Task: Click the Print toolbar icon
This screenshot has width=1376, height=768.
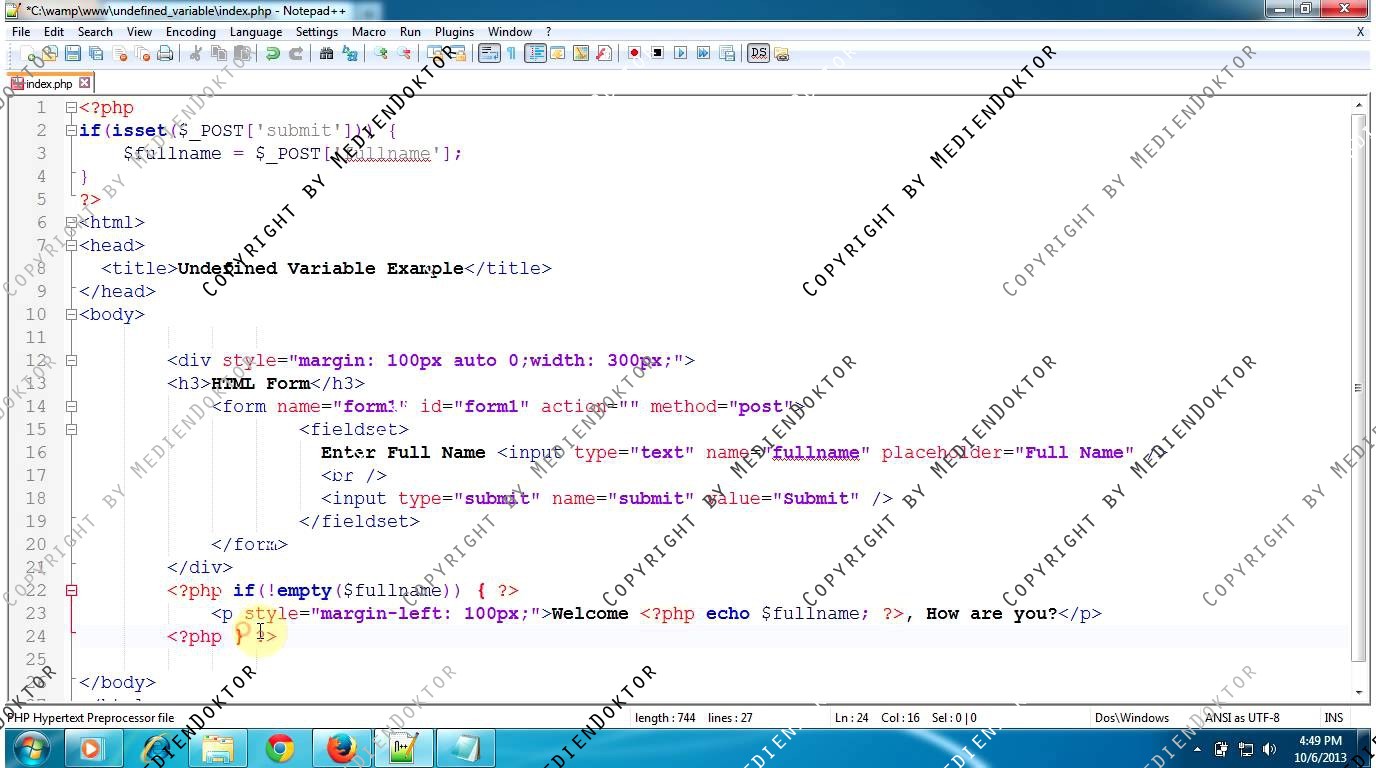Action: [x=165, y=54]
